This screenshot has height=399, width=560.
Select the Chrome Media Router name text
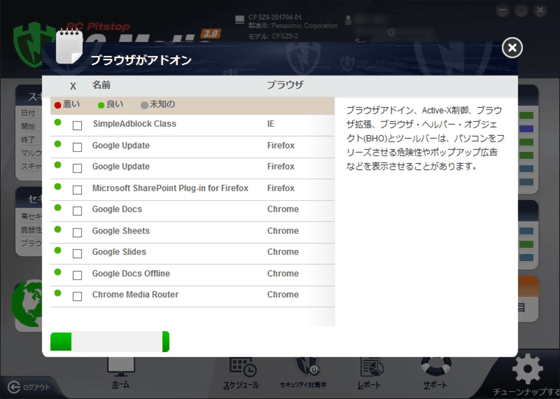[135, 295]
